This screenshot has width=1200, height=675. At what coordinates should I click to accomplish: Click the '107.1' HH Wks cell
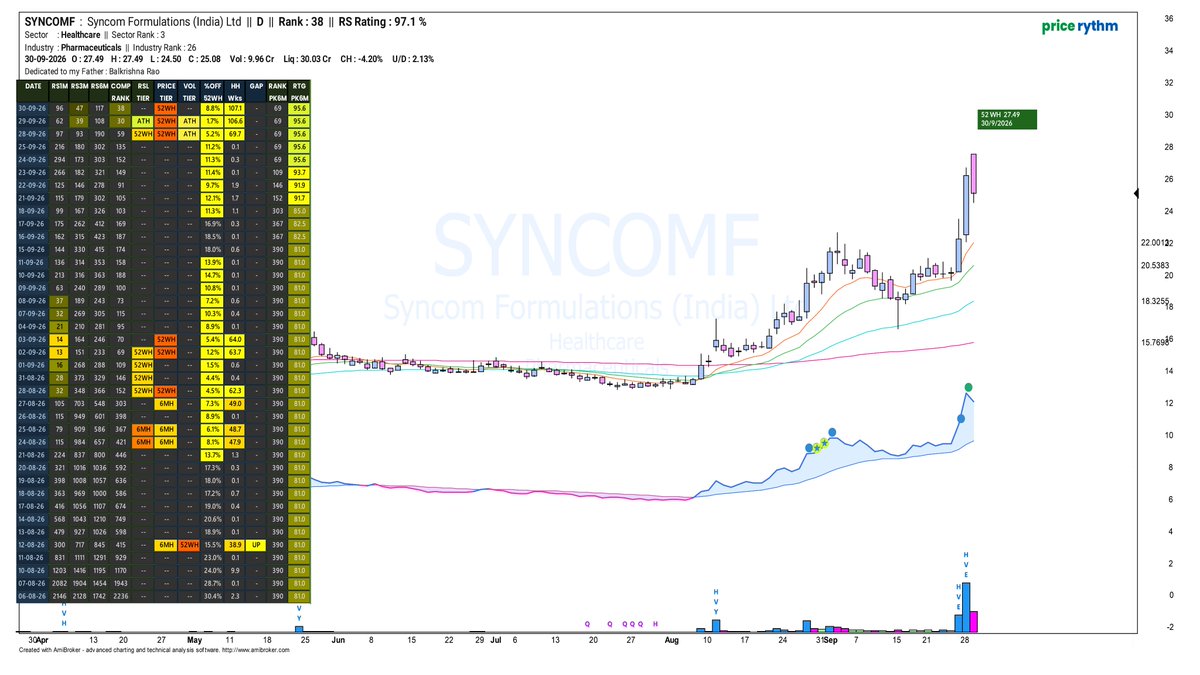tap(236, 108)
